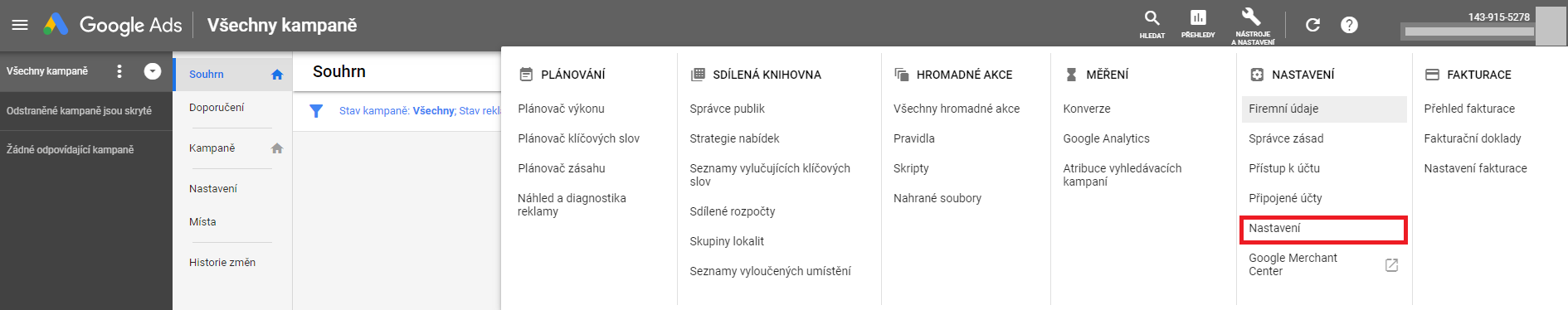
Task: Open Správce publik in shared library
Action: tap(728, 109)
